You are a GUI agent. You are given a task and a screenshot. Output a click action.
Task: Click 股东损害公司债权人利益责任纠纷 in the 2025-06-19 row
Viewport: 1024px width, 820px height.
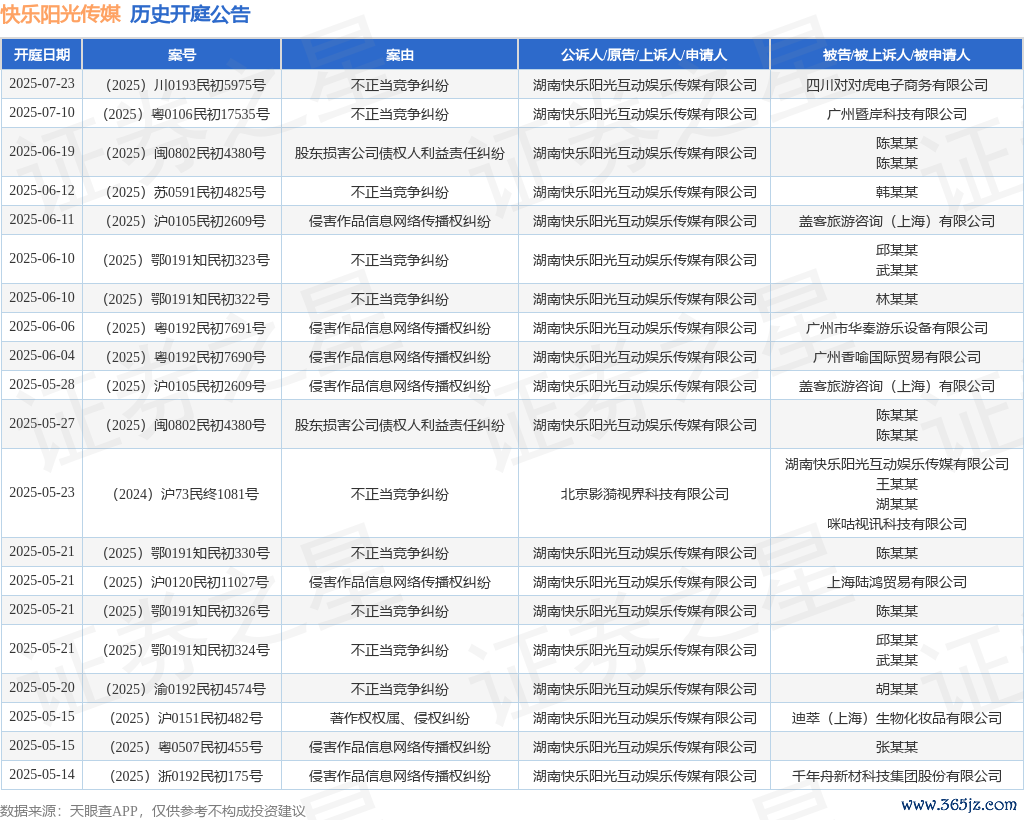tap(400, 153)
